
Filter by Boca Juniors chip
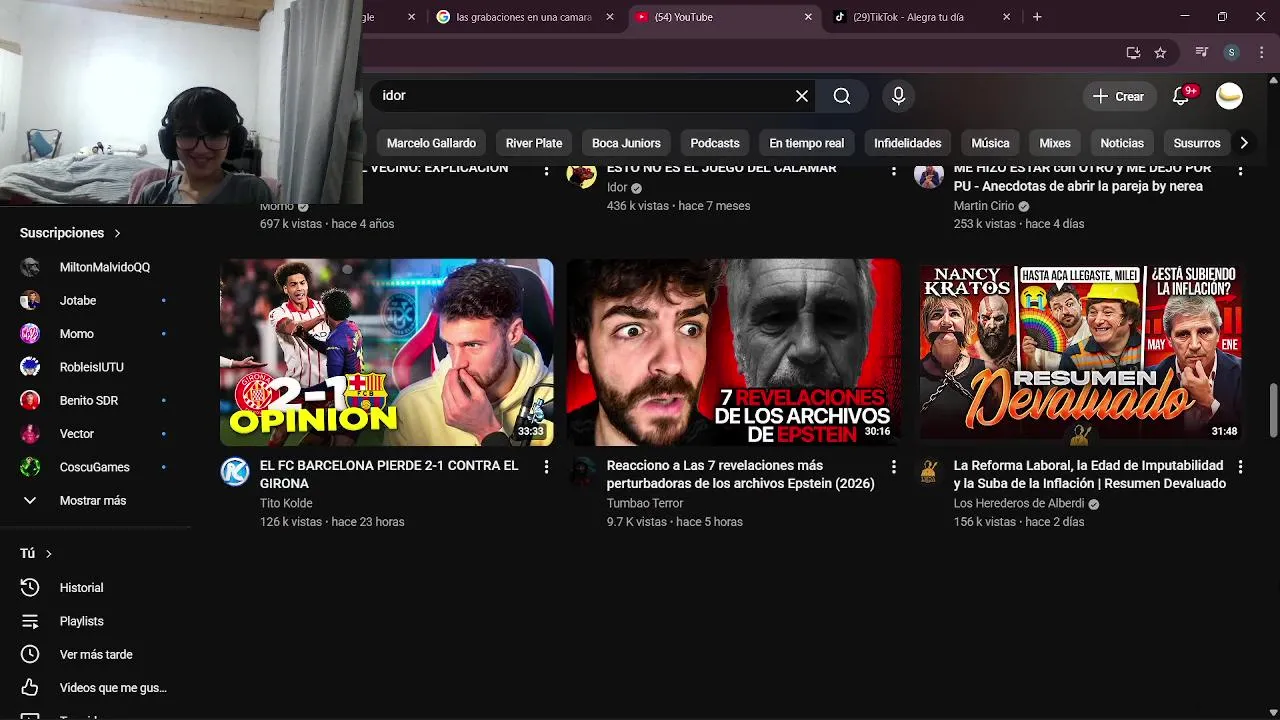626,143
